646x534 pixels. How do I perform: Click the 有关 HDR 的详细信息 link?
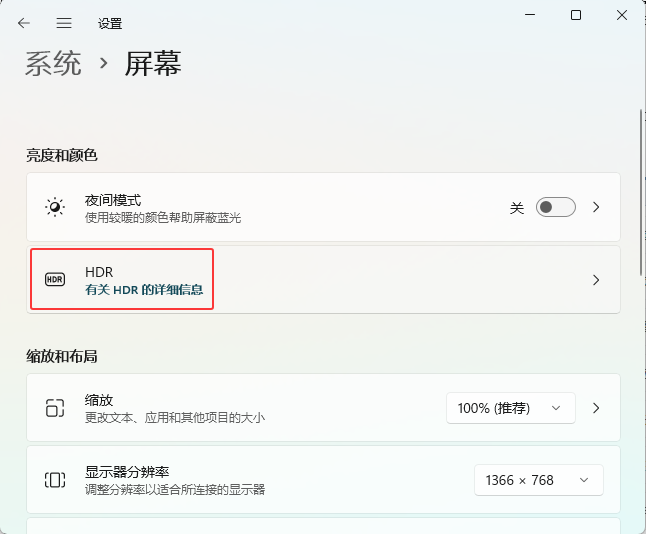click(144, 290)
